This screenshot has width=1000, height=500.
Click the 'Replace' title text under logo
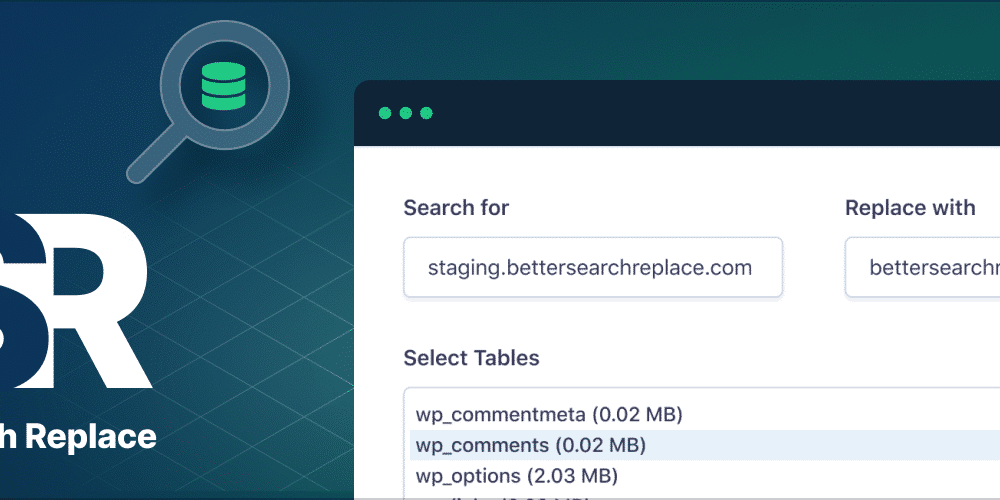[91, 437]
